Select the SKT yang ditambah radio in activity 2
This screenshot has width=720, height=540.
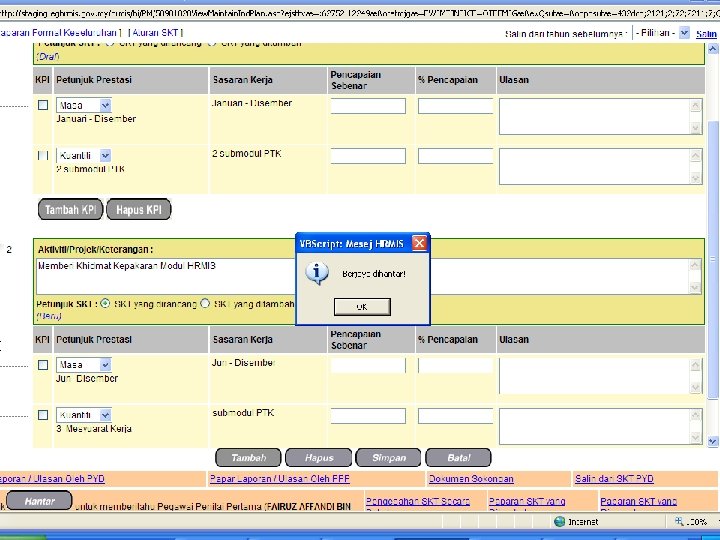click(205, 304)
